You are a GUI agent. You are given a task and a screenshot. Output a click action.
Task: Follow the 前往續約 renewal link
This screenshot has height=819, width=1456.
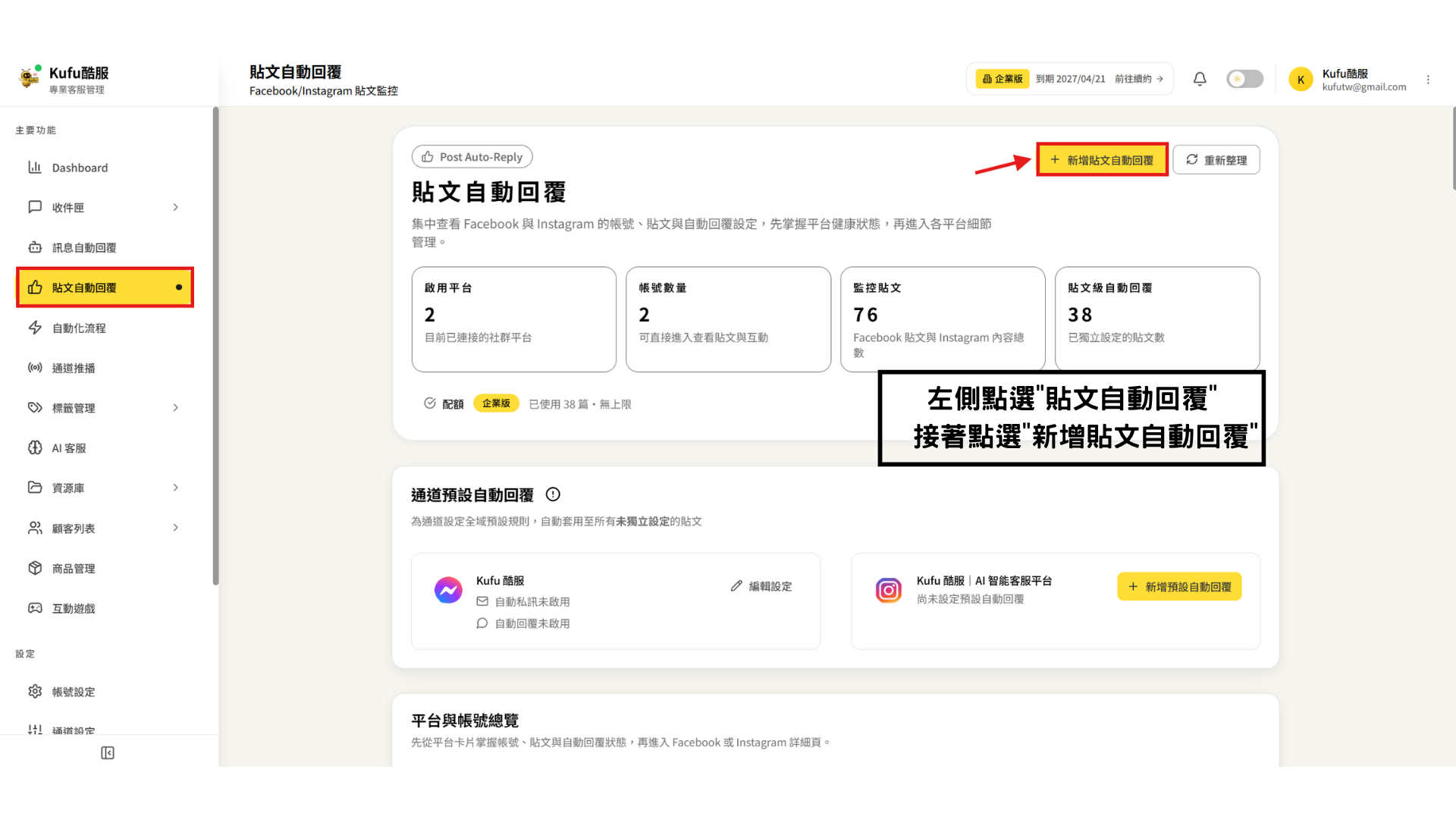[1139, 79]
